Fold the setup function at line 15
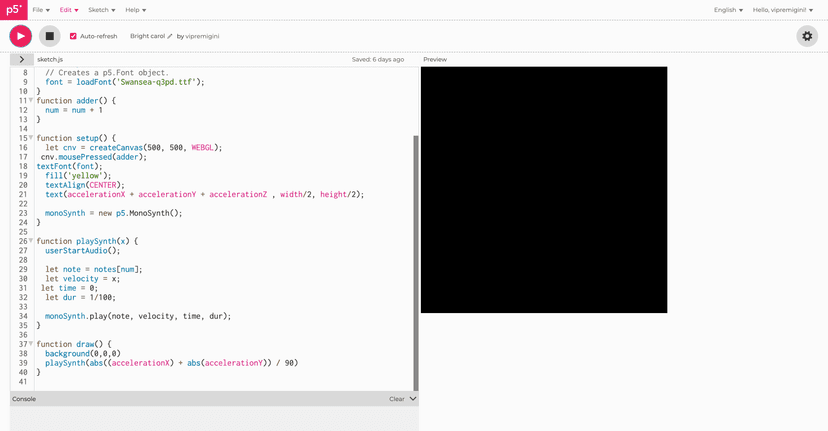Image resolution: width=828 pixels, height=431 pixels. [31, 137]
